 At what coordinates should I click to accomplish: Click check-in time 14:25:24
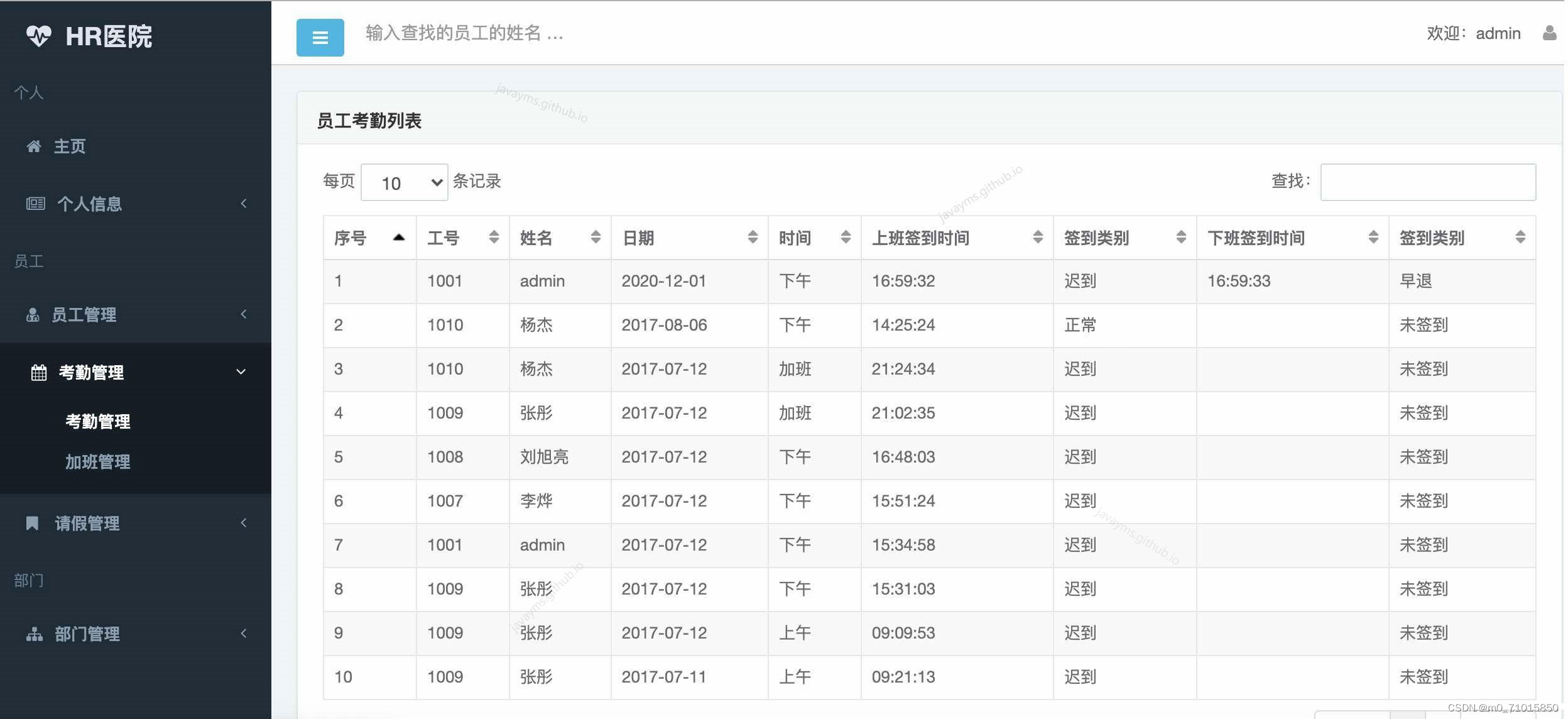(x=903, y=325)
